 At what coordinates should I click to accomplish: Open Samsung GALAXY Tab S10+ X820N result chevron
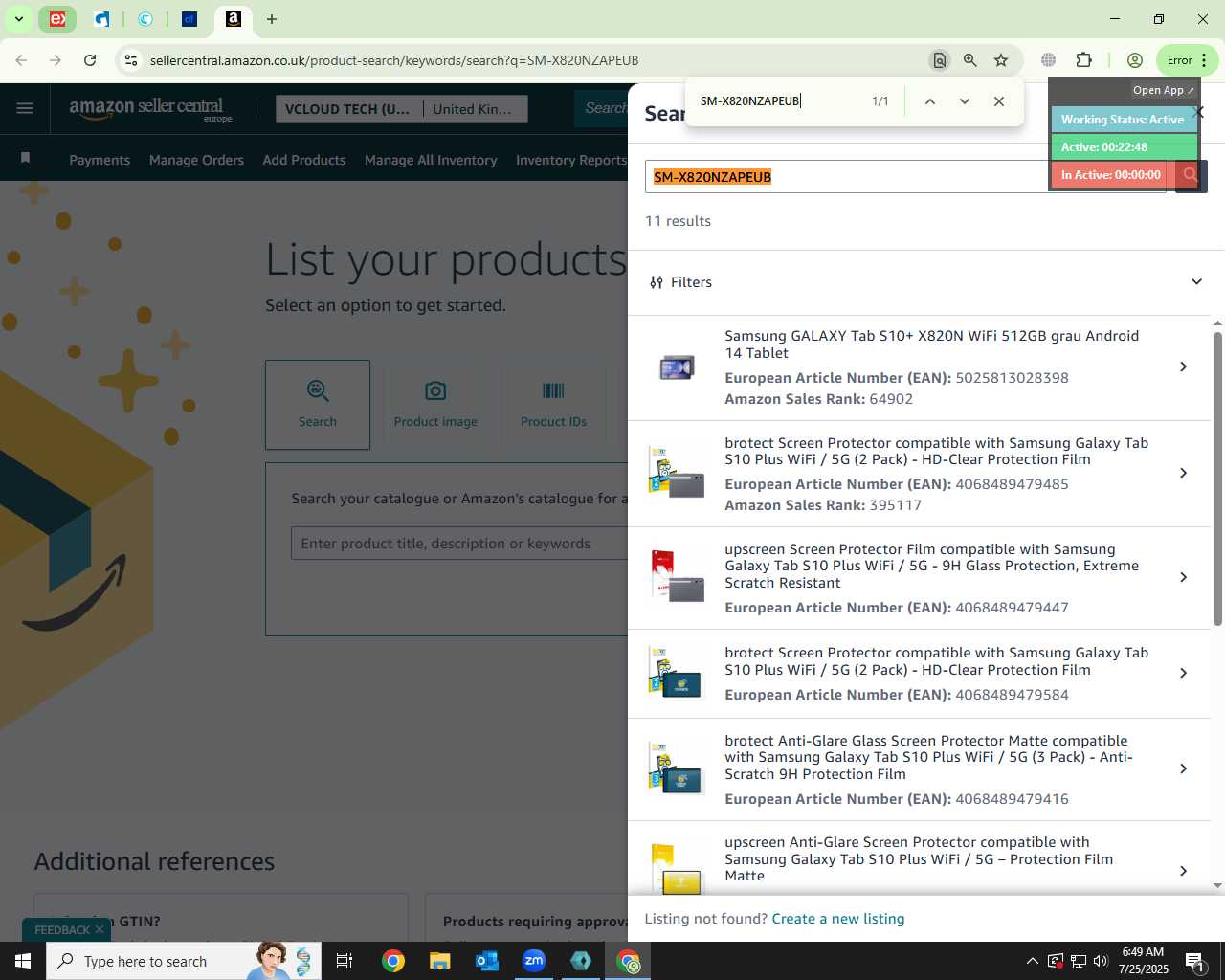[x=1183, y=367]
